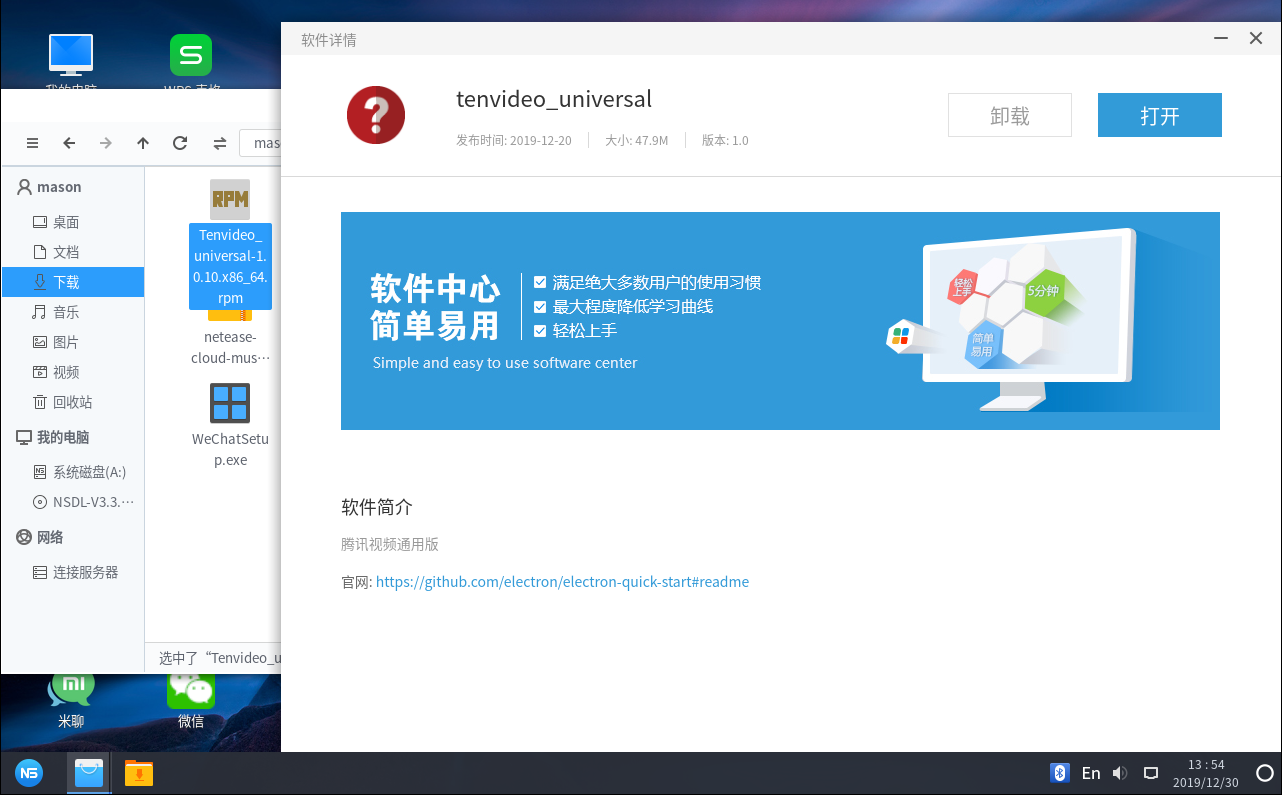The height and width of the screenshot is (795, 1282).
Task: Select 系统磁盘(A:) in sidebar
Action: (72, 472)
